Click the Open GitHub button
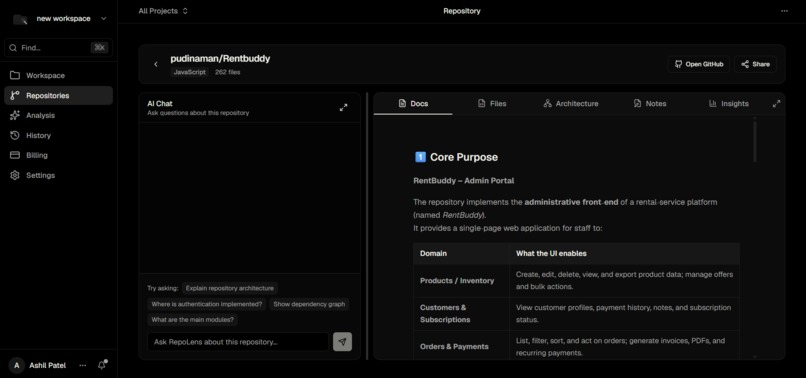This screenshot has width=806, height=378. tap(699, 64)
